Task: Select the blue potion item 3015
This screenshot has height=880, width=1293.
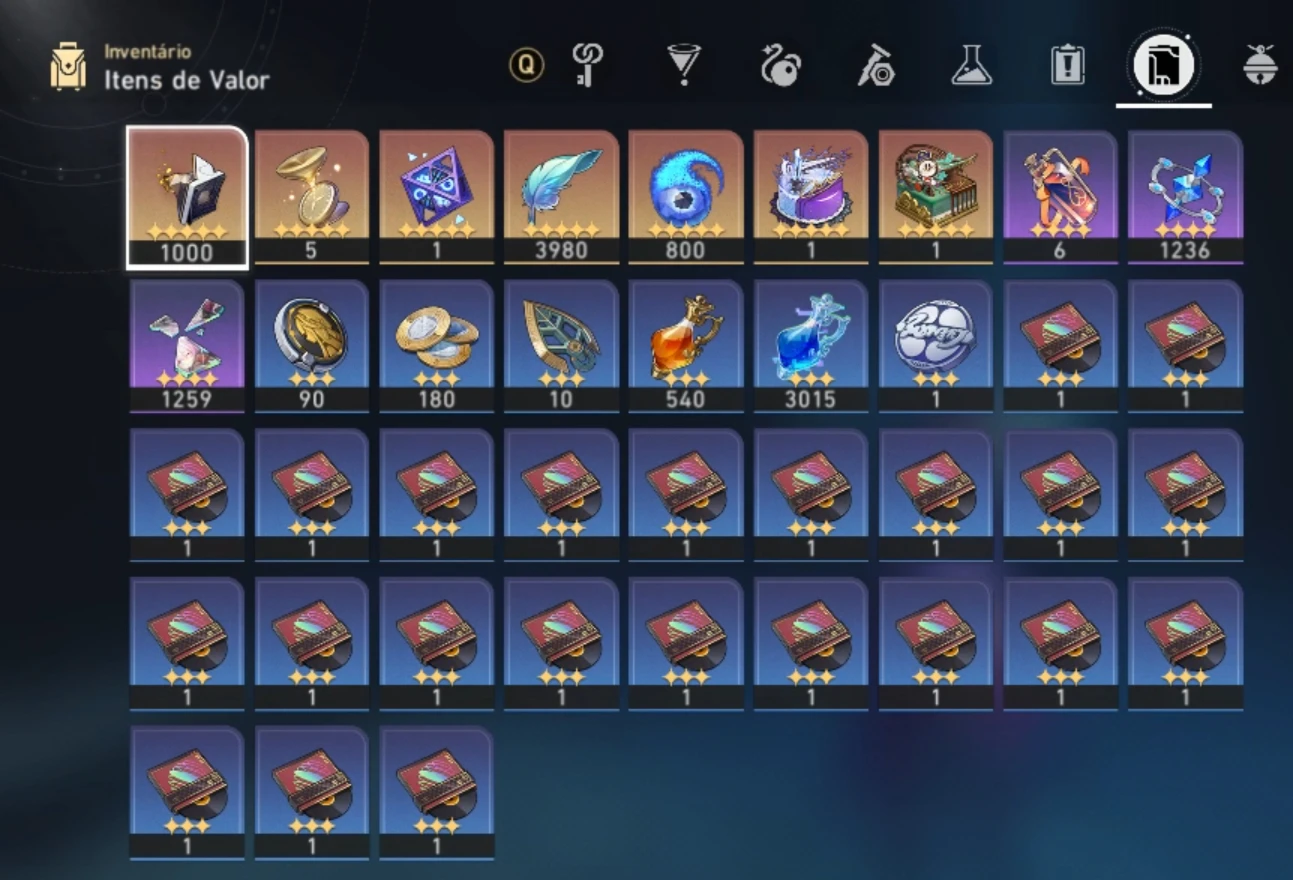Action: 811,346
